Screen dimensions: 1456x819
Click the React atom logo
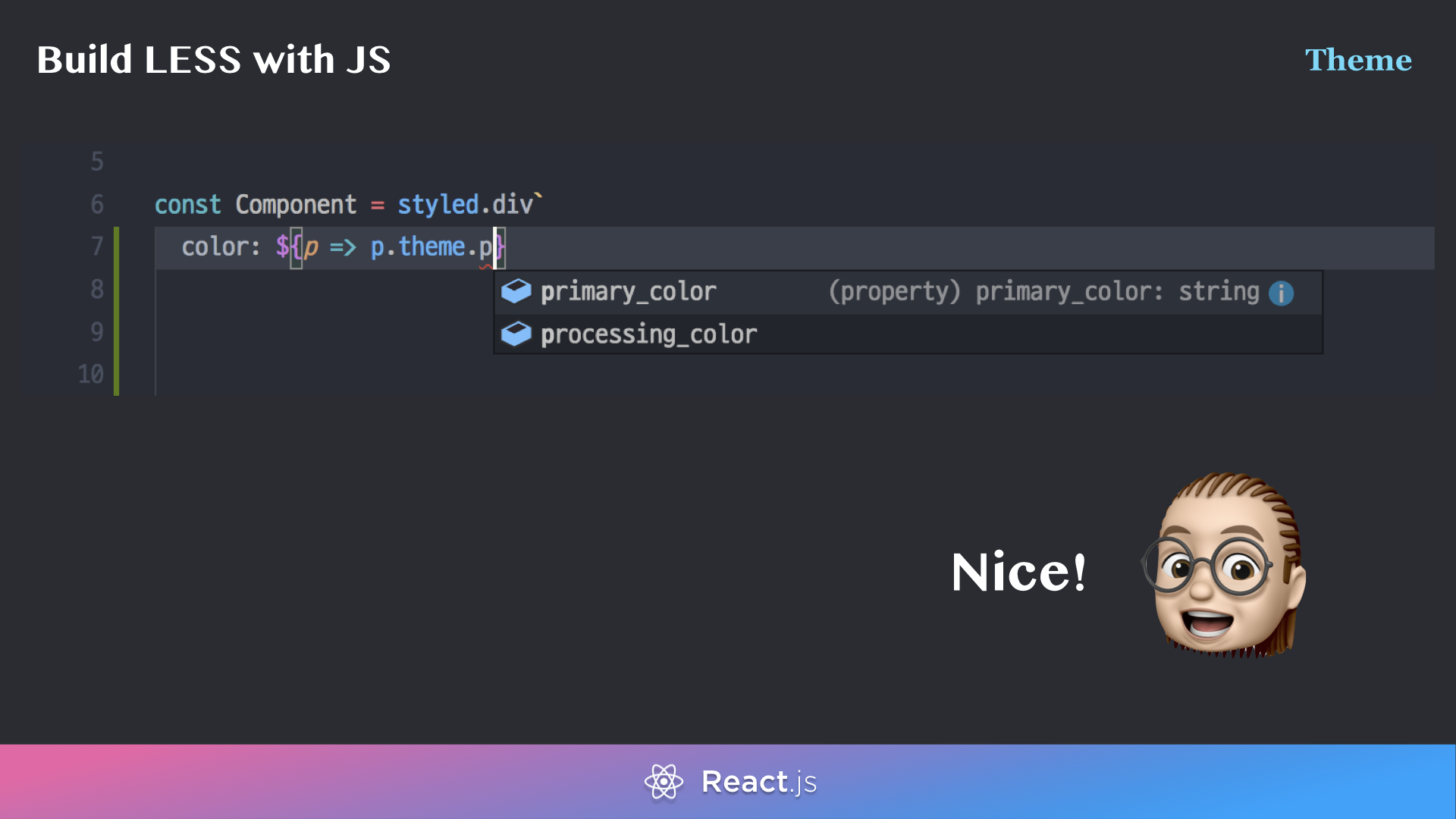[664, 781]
